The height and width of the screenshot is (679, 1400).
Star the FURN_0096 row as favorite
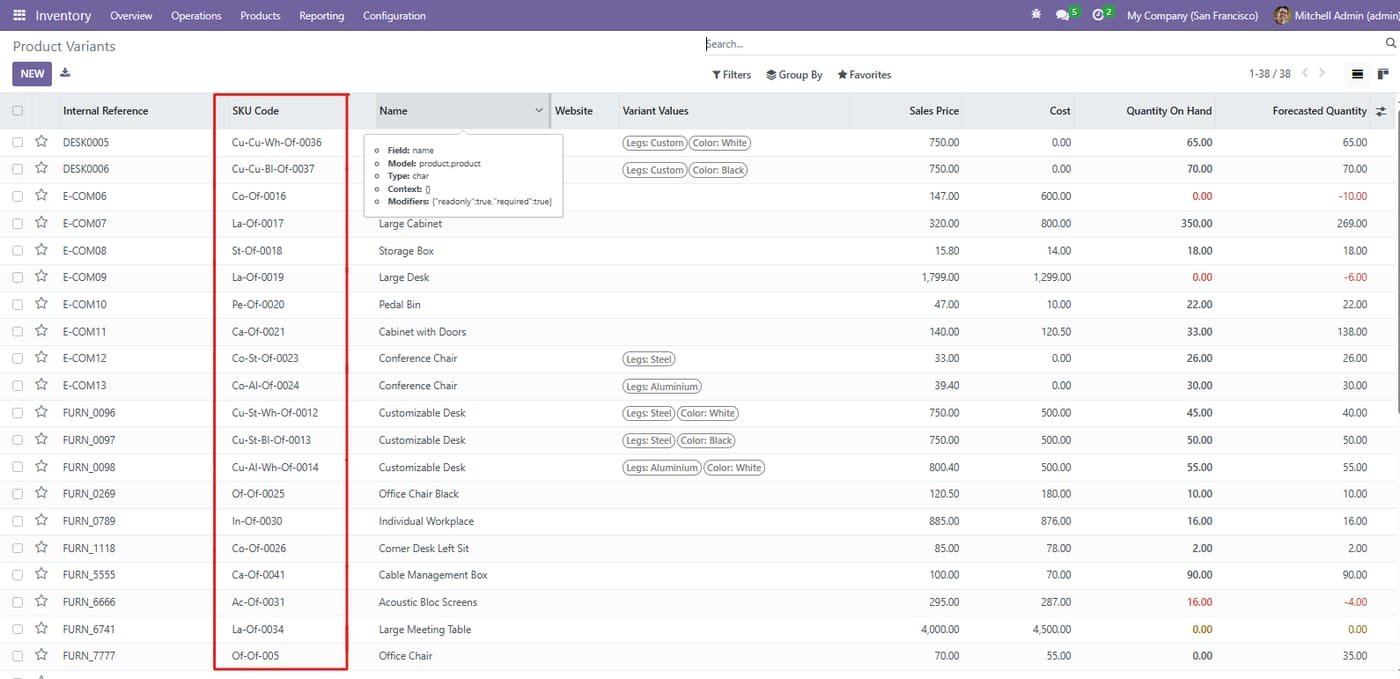tap(41, 411)
